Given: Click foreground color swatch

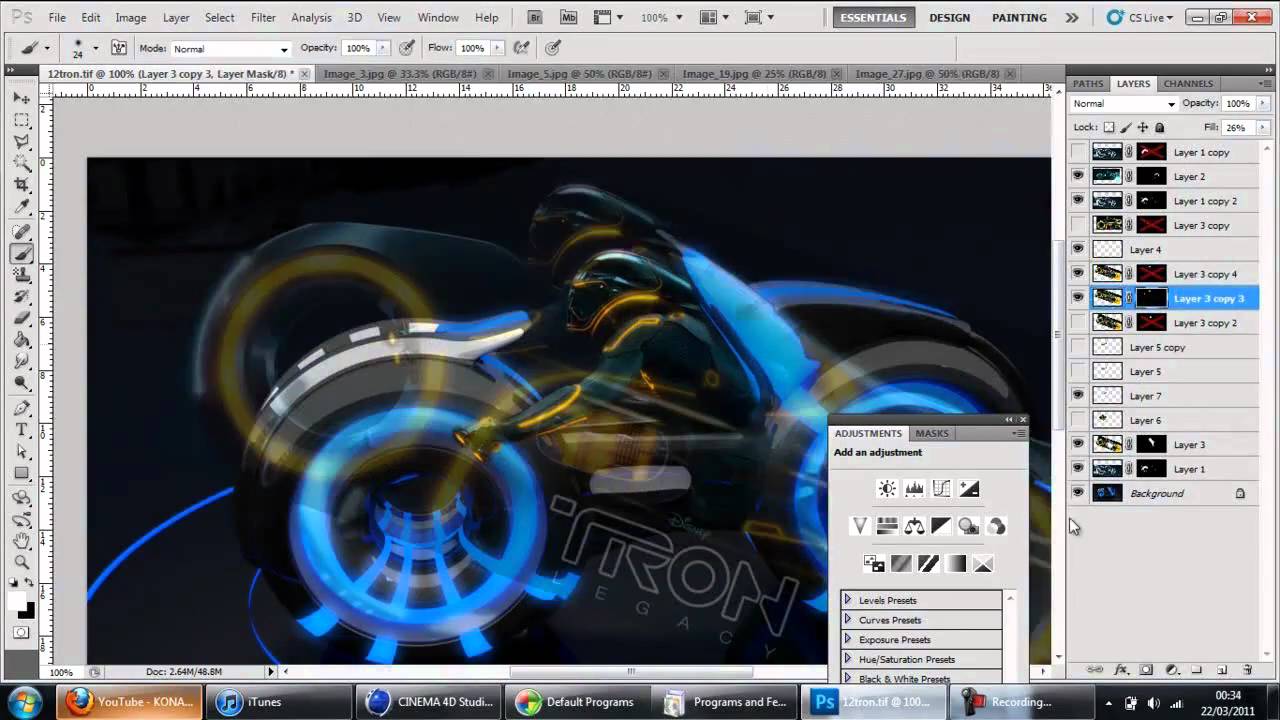Looking at the screenshot, I should coord(17,601).
